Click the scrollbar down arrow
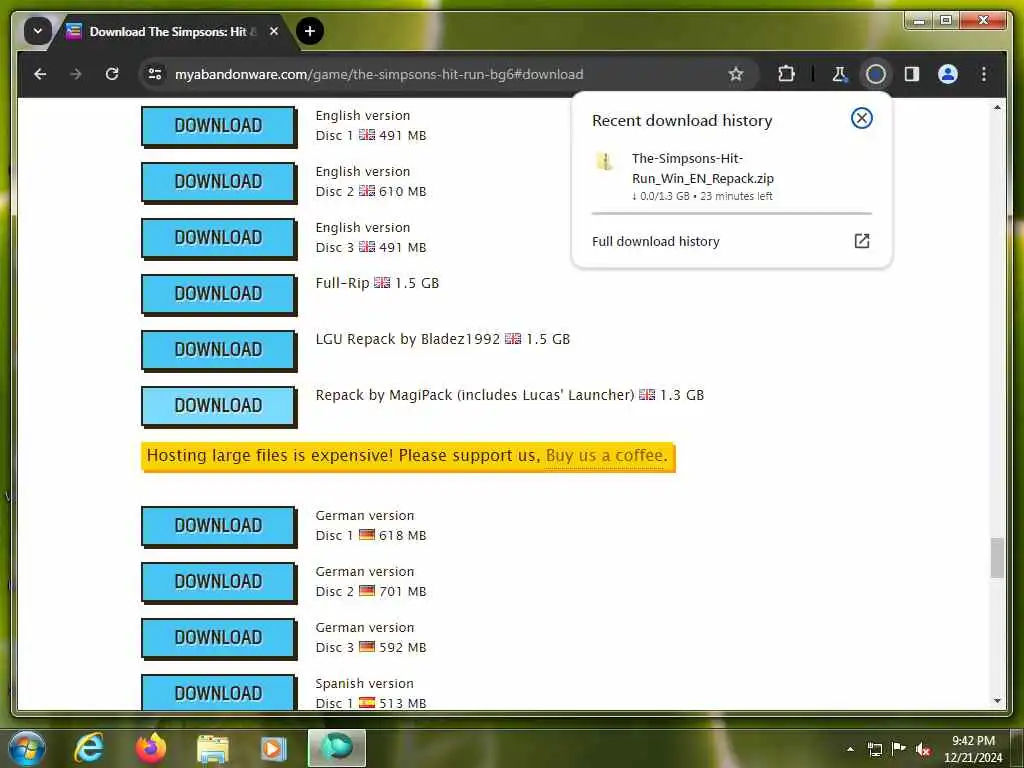 tap(997, 701)
